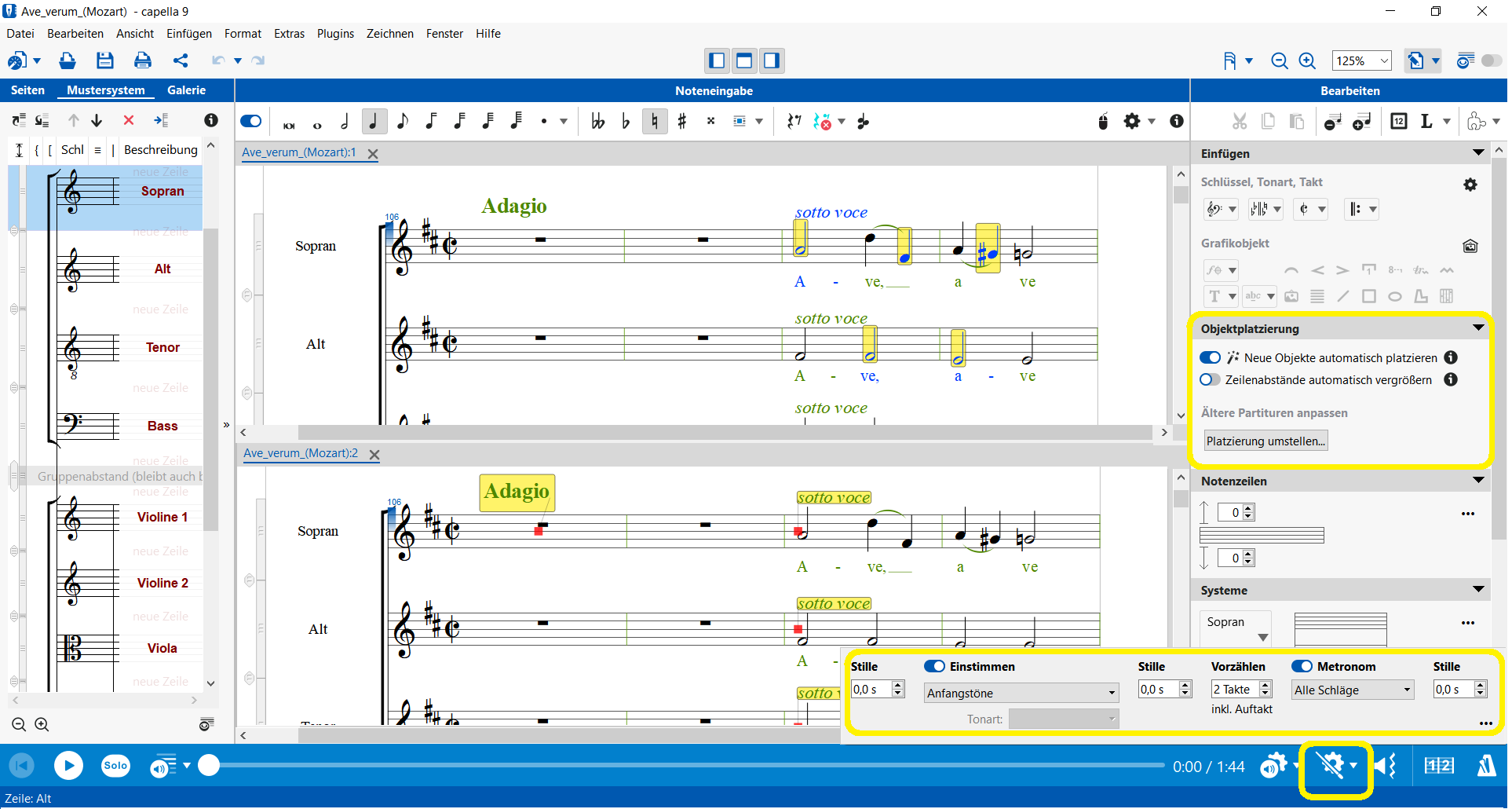This screenshot has width=1512, height=809.
Task: Open the Datei menu
Action: click(20, 34)
